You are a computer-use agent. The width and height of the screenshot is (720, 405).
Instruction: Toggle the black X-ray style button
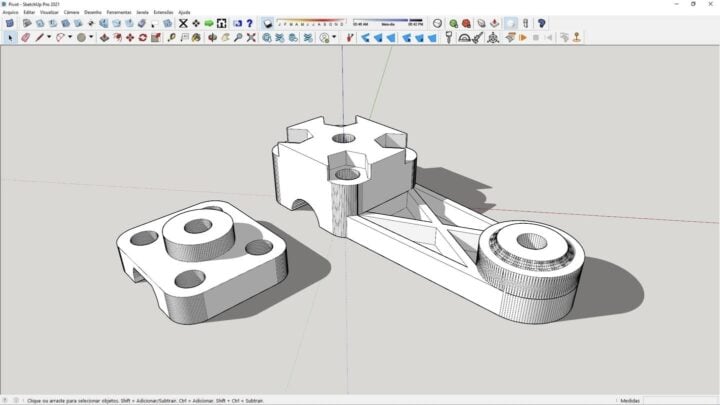point(183,23)
